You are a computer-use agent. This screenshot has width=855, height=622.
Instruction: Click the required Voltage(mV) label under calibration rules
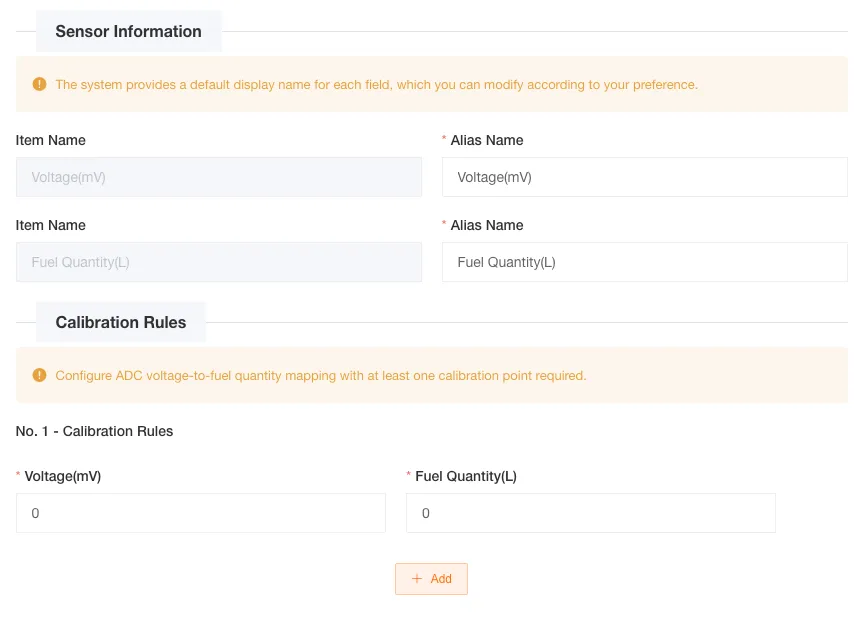coord(62,476)
